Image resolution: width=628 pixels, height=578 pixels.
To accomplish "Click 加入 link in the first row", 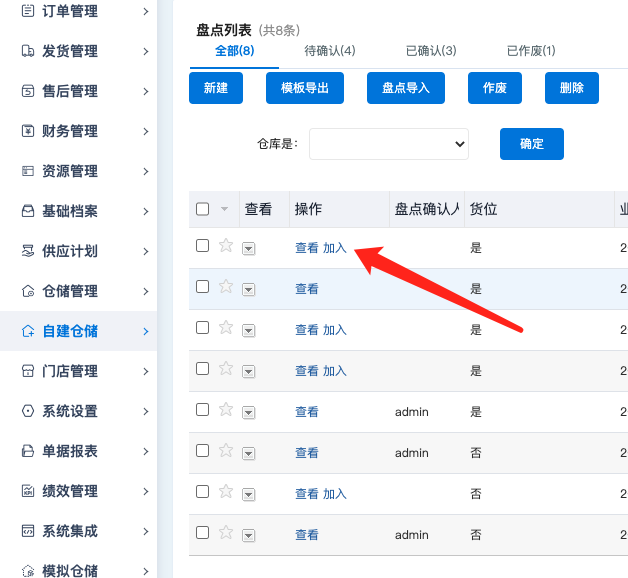I will pos(334,248).
